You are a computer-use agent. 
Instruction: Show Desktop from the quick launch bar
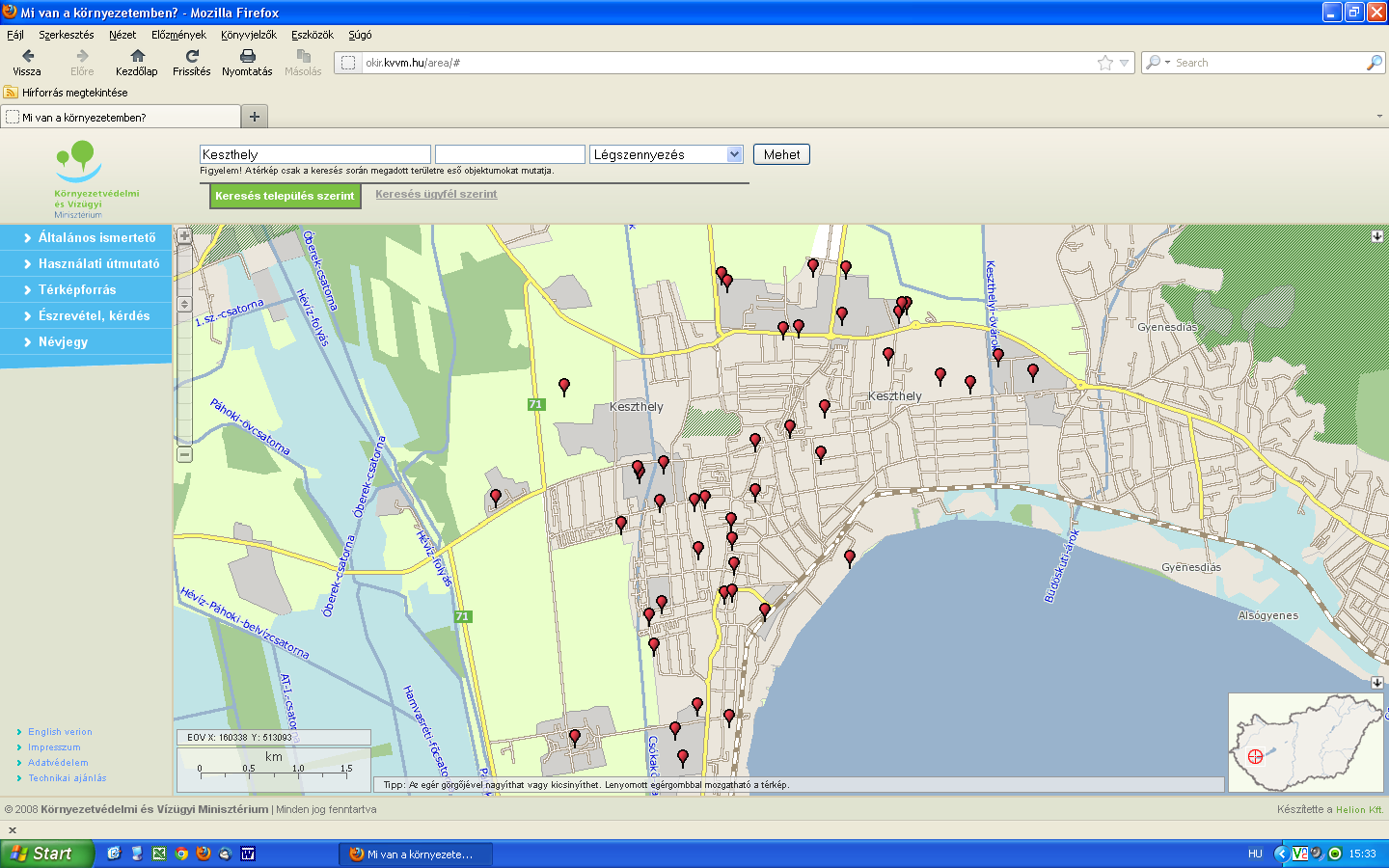pyautogui.click(x=137, y=854)
